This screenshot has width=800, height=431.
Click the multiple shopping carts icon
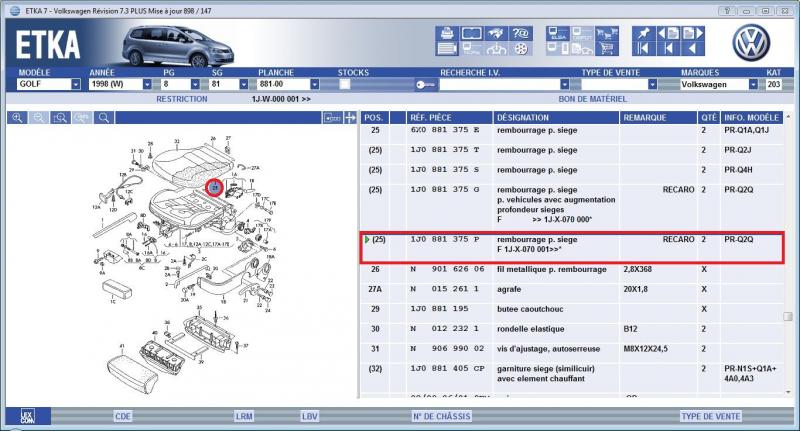[x=607, y=33]
